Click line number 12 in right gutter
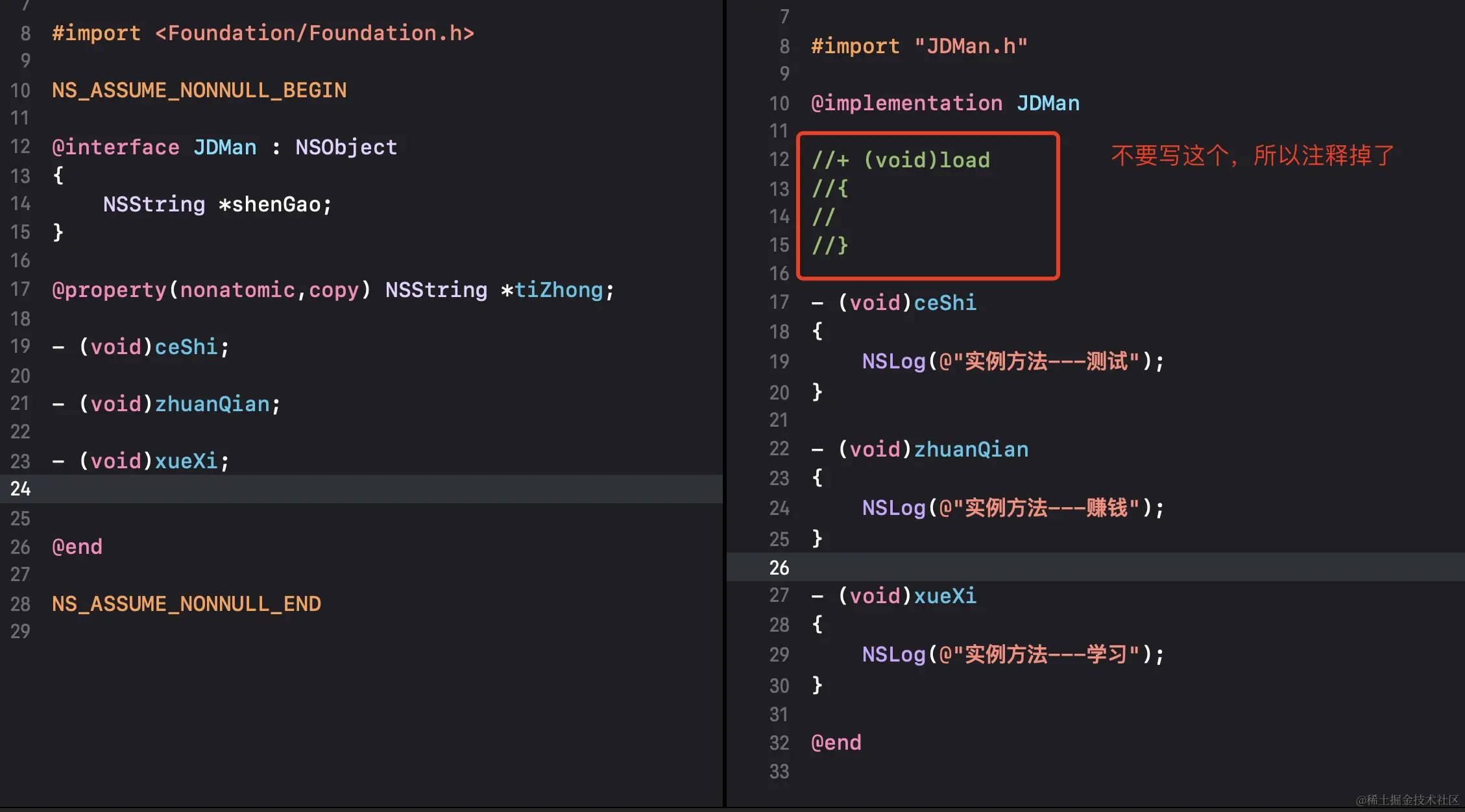 pos(779,160)
